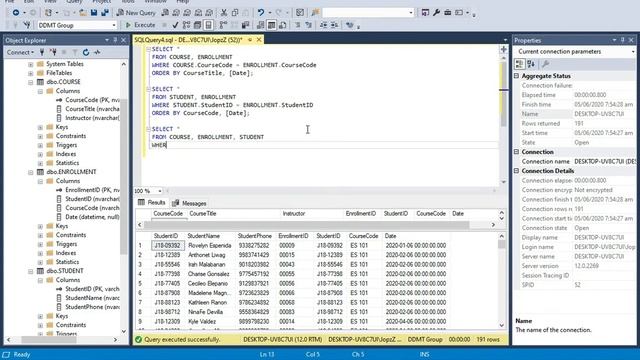Display the estimated execution plan icon

[187, 25]
